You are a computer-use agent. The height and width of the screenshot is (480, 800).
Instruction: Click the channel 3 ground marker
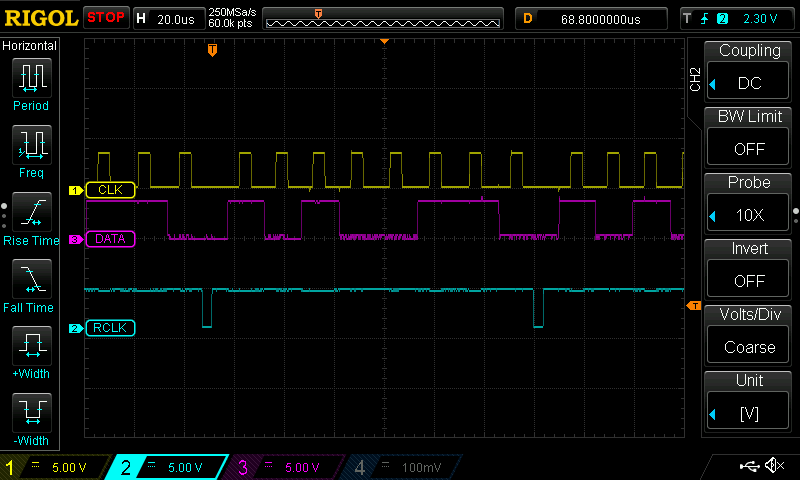pos(76,239)
